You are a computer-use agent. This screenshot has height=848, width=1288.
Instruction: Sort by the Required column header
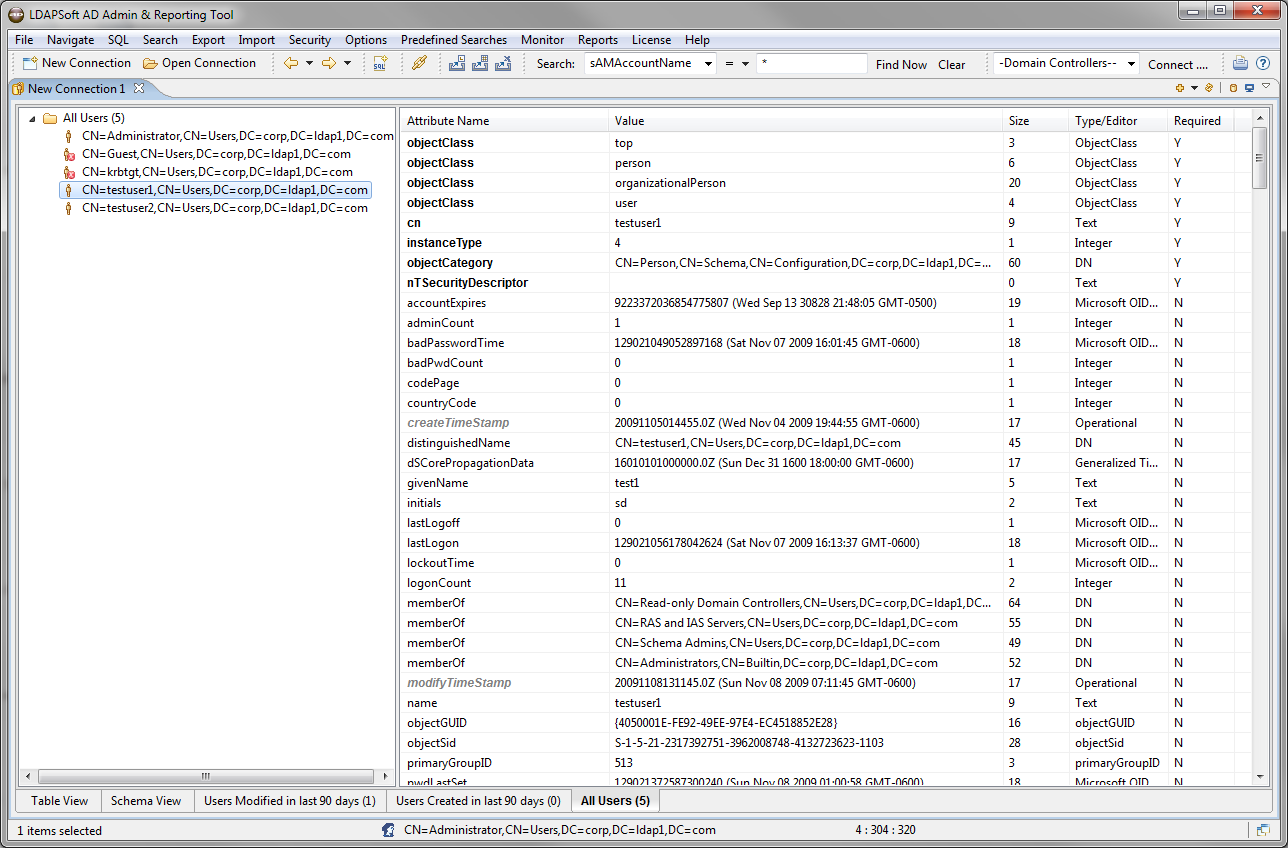point(1200,121)
